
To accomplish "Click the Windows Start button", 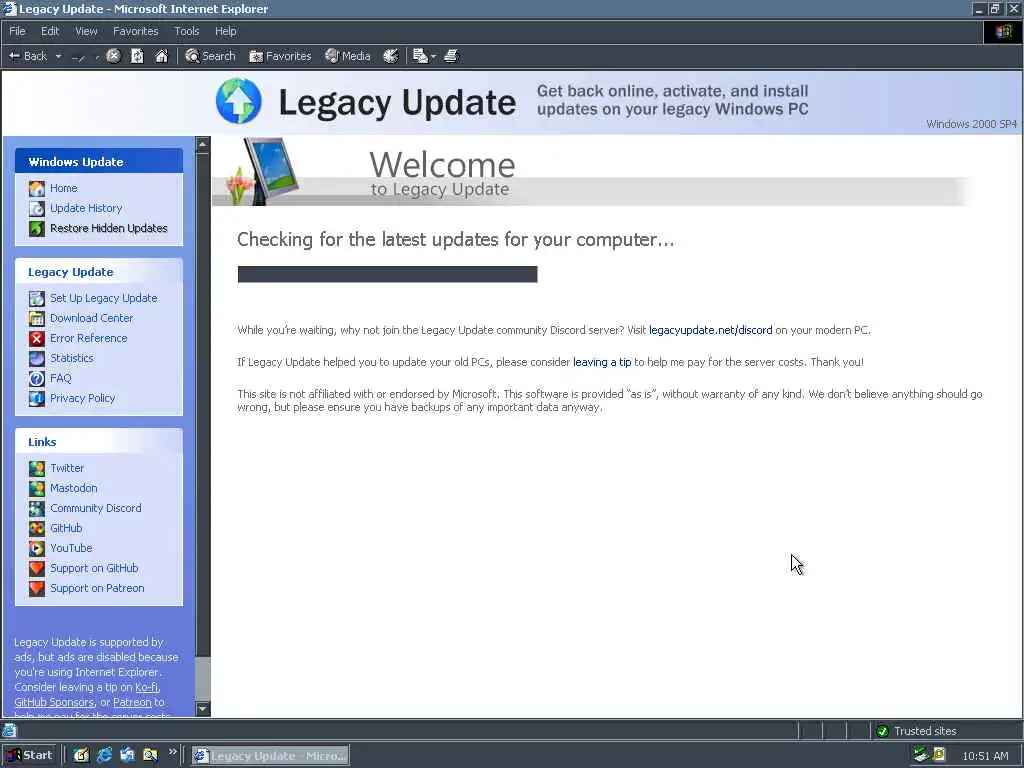I will pyautogui.click(x=30, y=756).
